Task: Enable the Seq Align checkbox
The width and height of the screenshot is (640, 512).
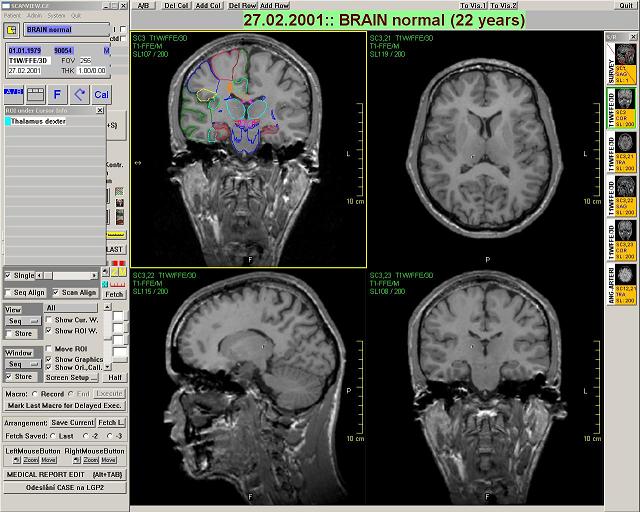Action: [x=9, y=293]
